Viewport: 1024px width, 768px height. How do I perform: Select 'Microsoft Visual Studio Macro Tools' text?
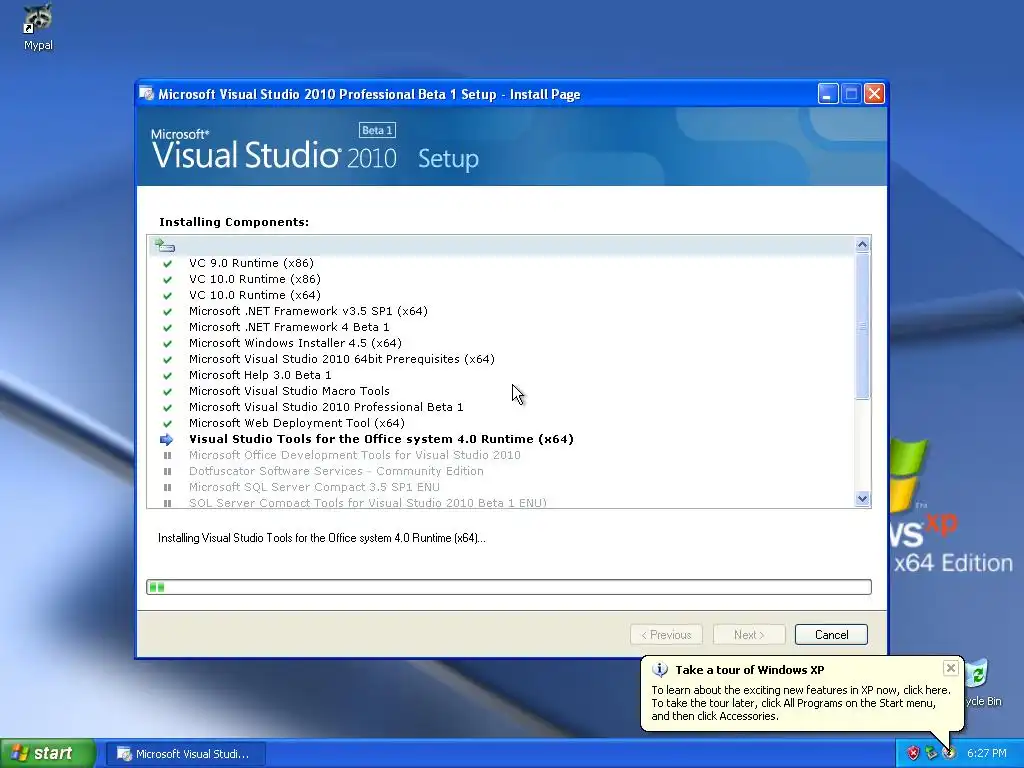tap(289, 391)
